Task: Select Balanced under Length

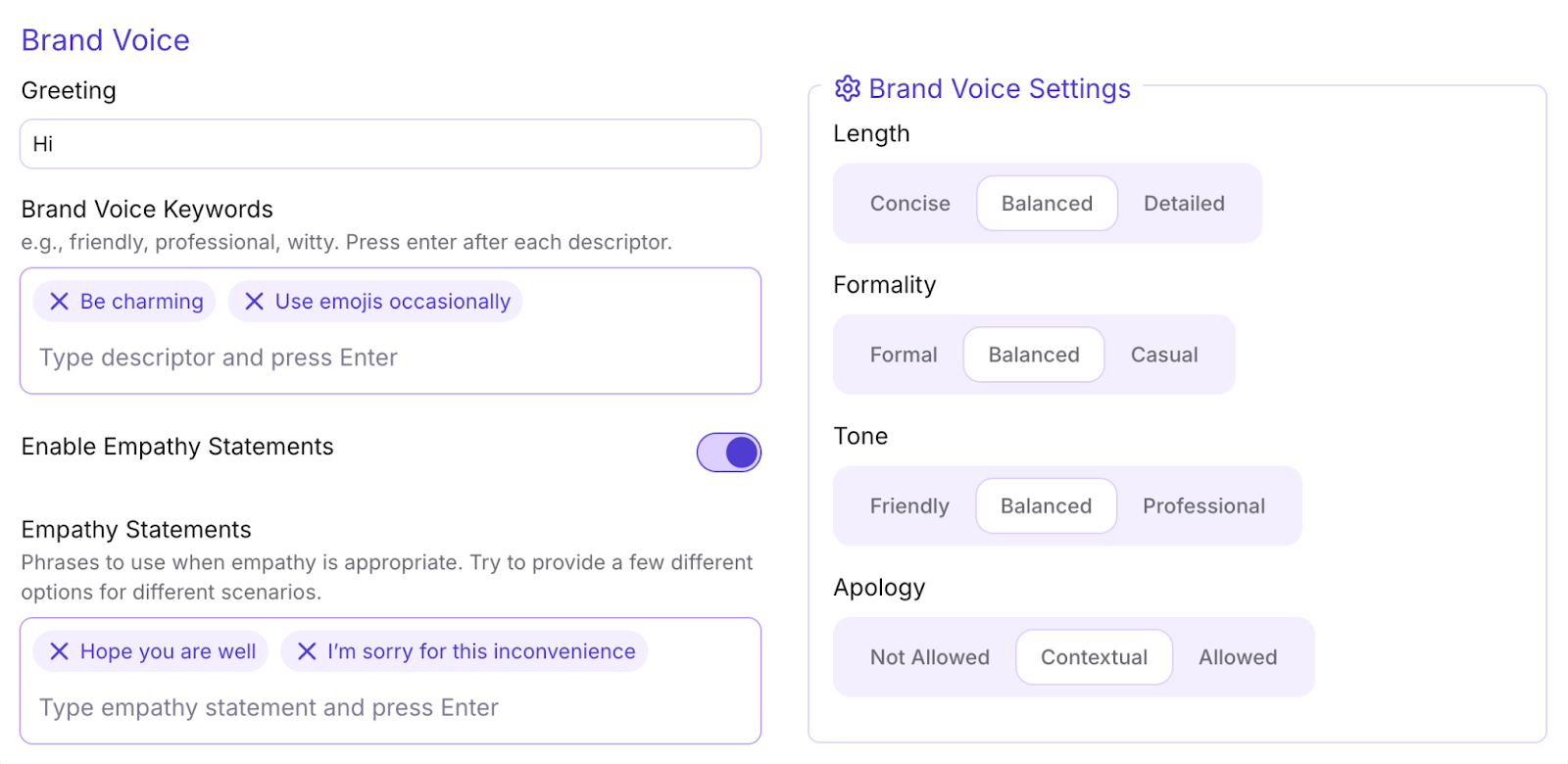Action: click(1047, 204)
